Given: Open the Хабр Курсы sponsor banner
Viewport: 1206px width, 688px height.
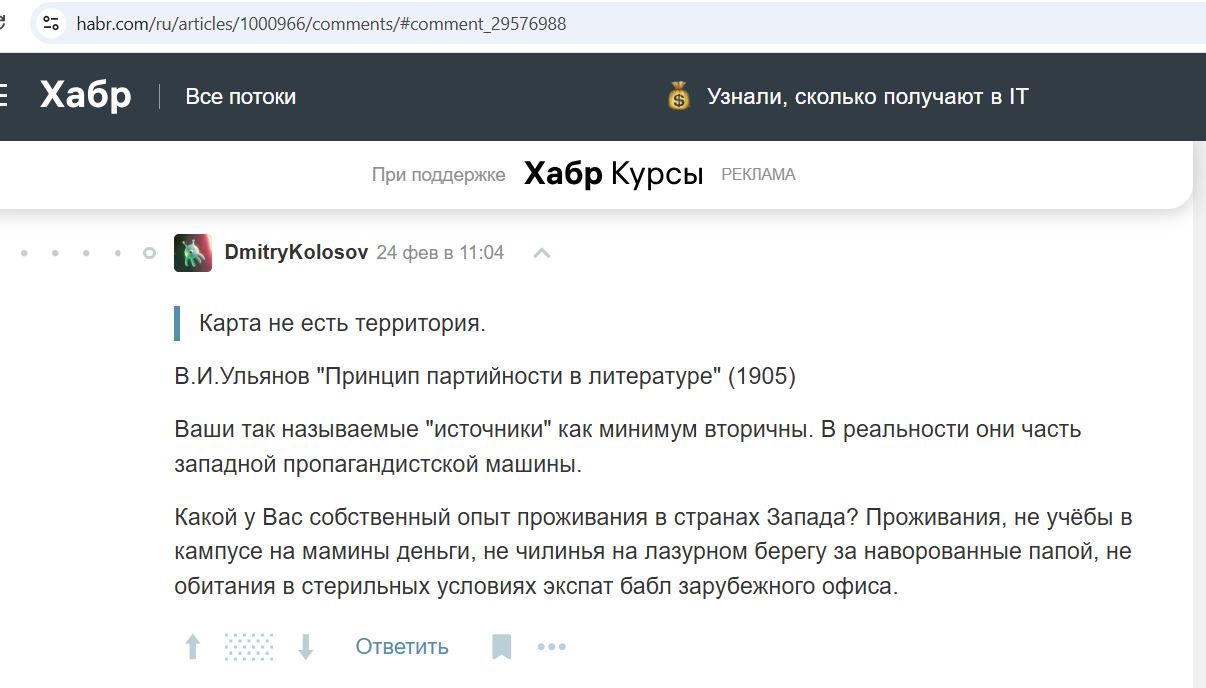Looking at the screenshot, I should coord(613,174).
